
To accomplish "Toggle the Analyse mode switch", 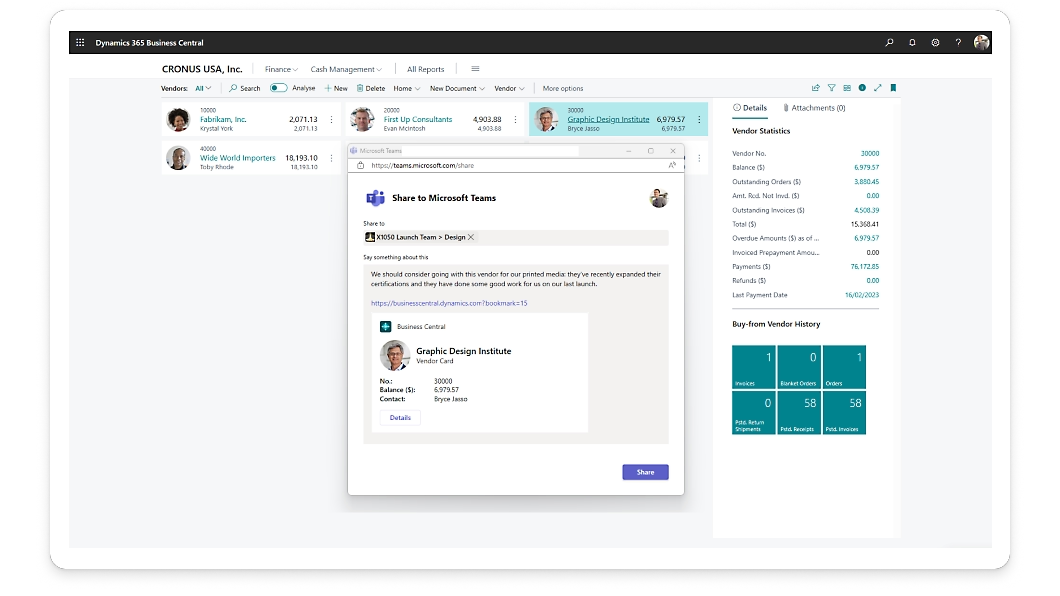I will pyautogui.click(x=279, y=88).
